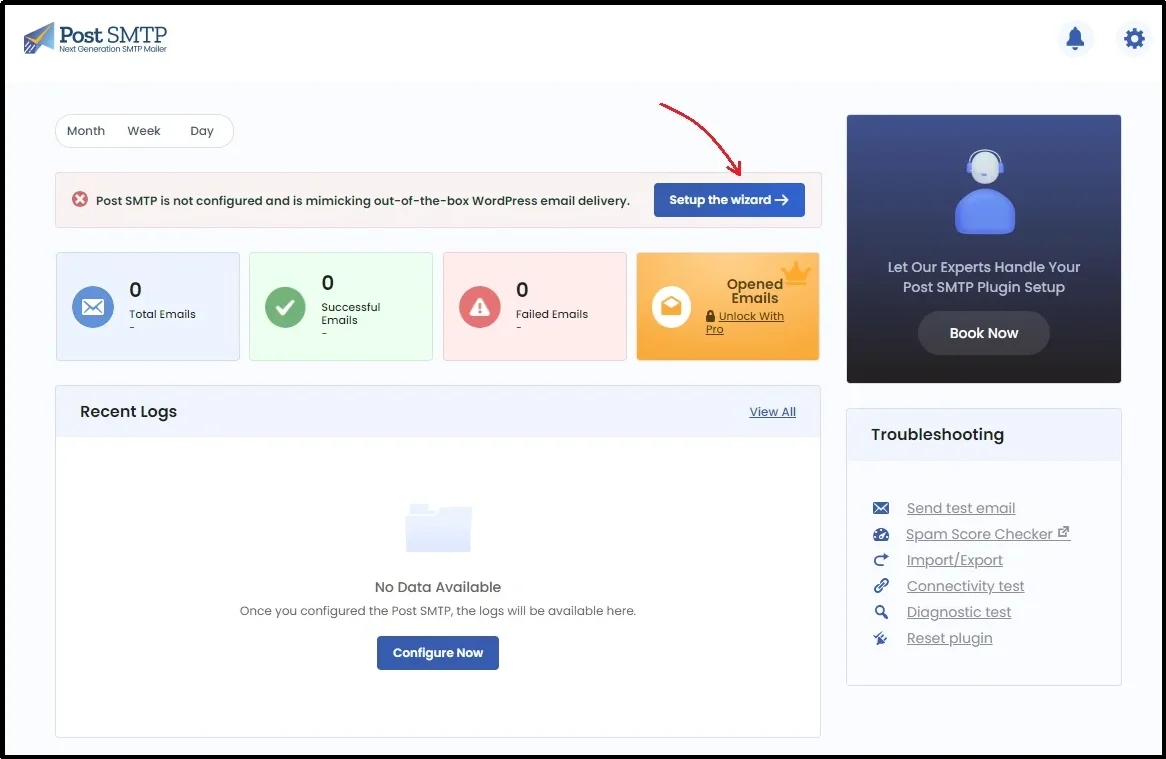Switch to the Day view
The image size is (1166, 759).
(x=201, y=130)
